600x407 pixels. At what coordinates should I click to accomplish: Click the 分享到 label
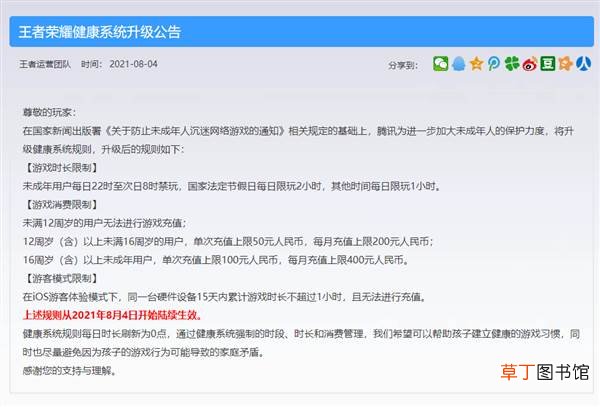coord(403,65)
